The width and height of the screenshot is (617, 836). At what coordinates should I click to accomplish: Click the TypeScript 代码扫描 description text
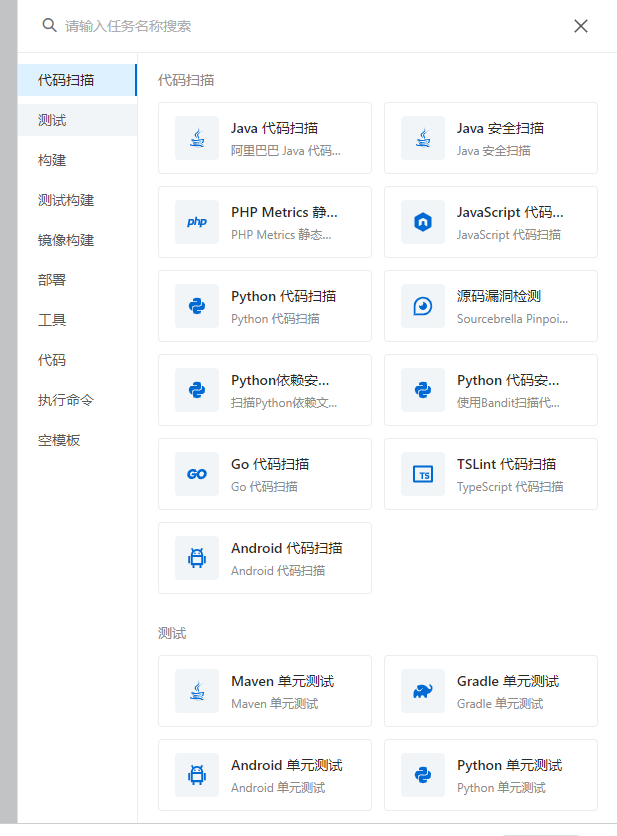coord(510,487)
